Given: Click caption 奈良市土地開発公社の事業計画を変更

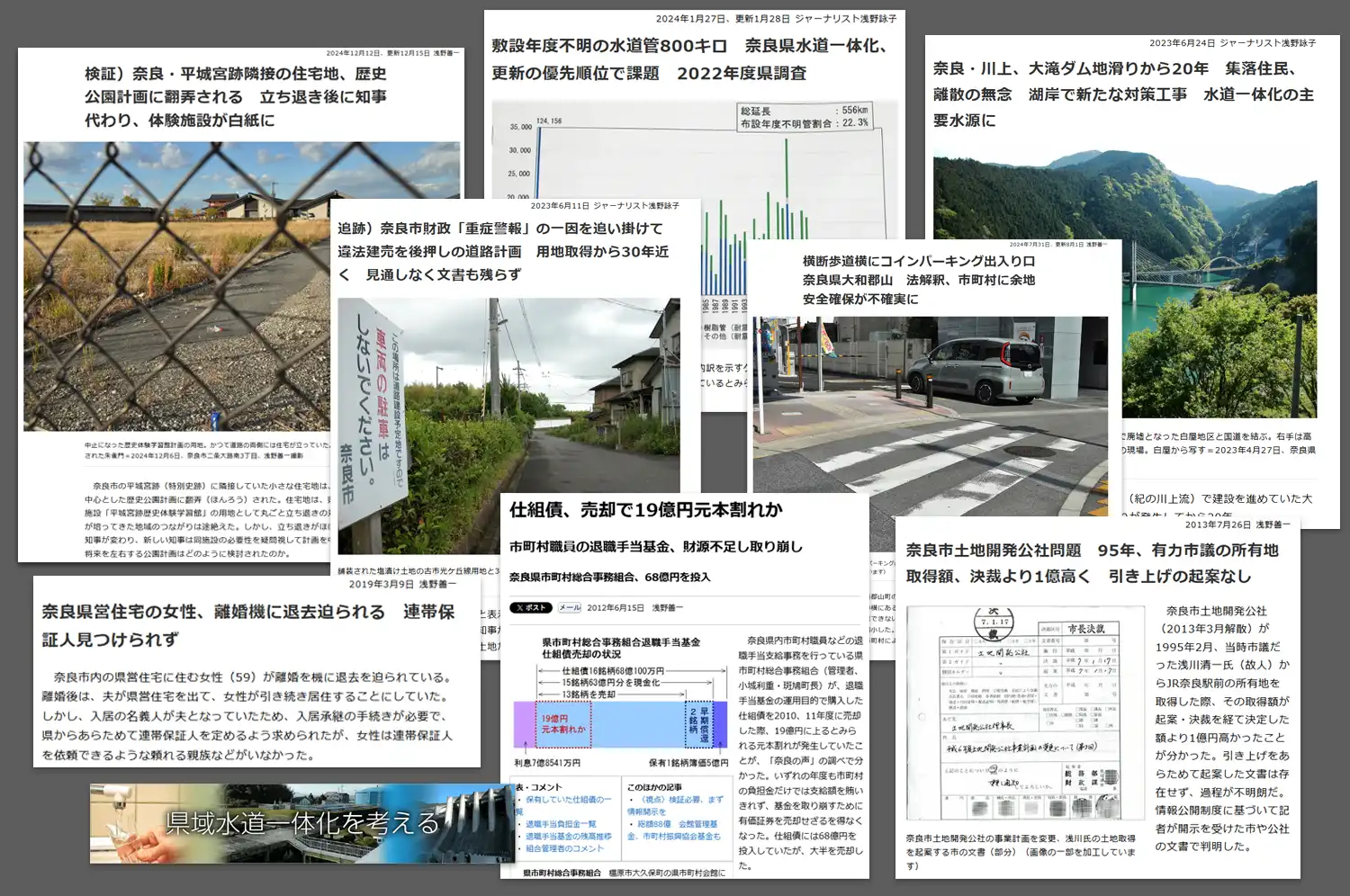Looking at the screenshot, I should [1021, 851].
